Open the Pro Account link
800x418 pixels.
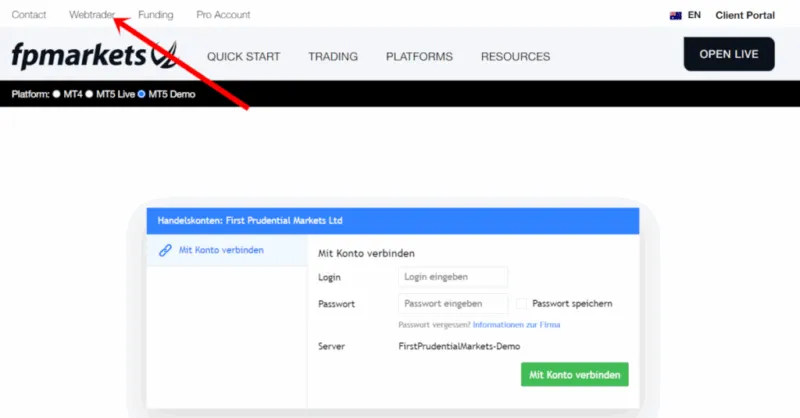223,15
